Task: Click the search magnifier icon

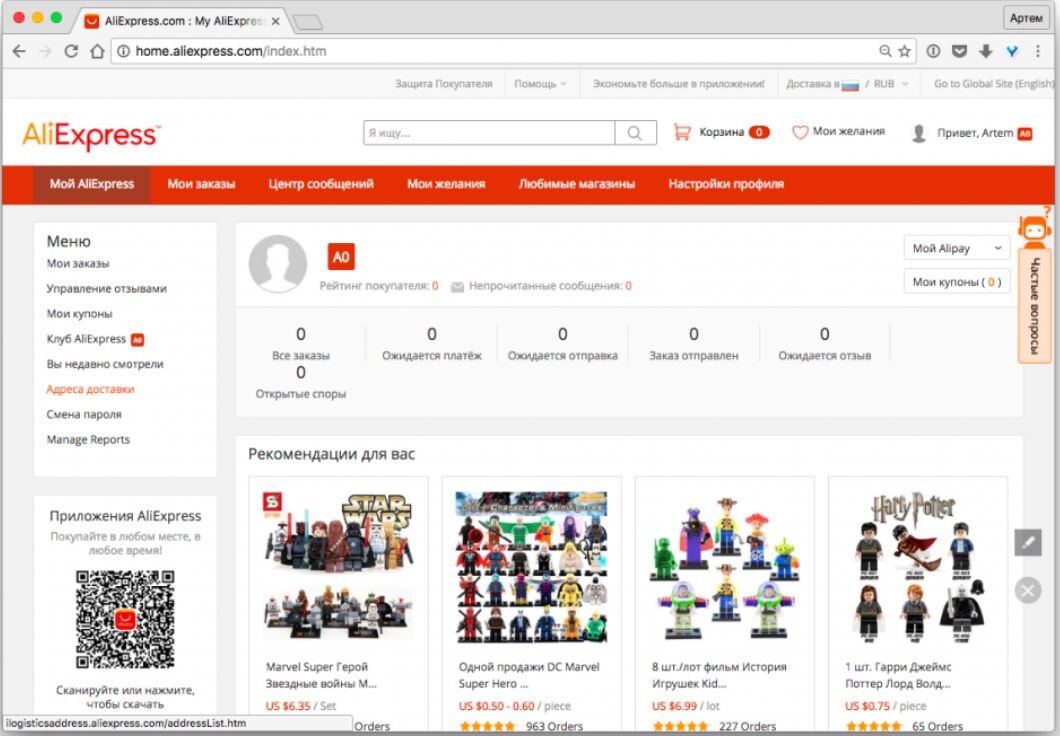Action: 633,131
